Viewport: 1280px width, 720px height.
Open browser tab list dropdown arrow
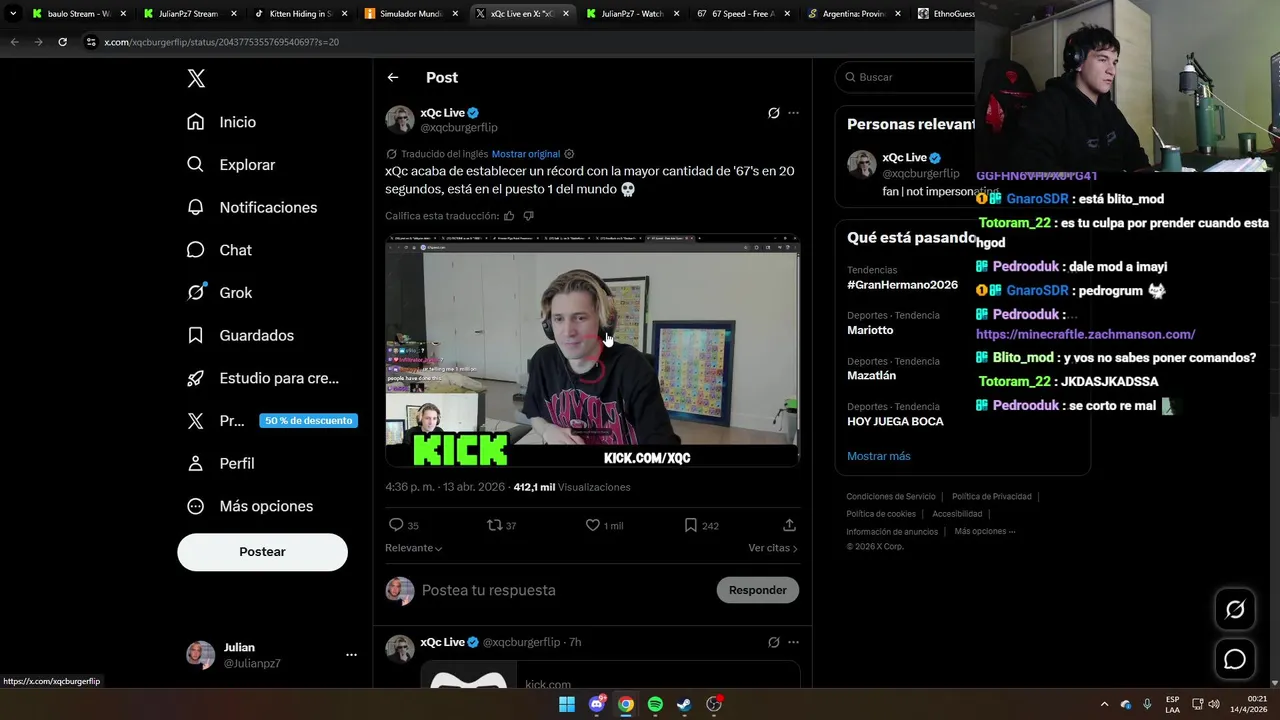[13, 14]
